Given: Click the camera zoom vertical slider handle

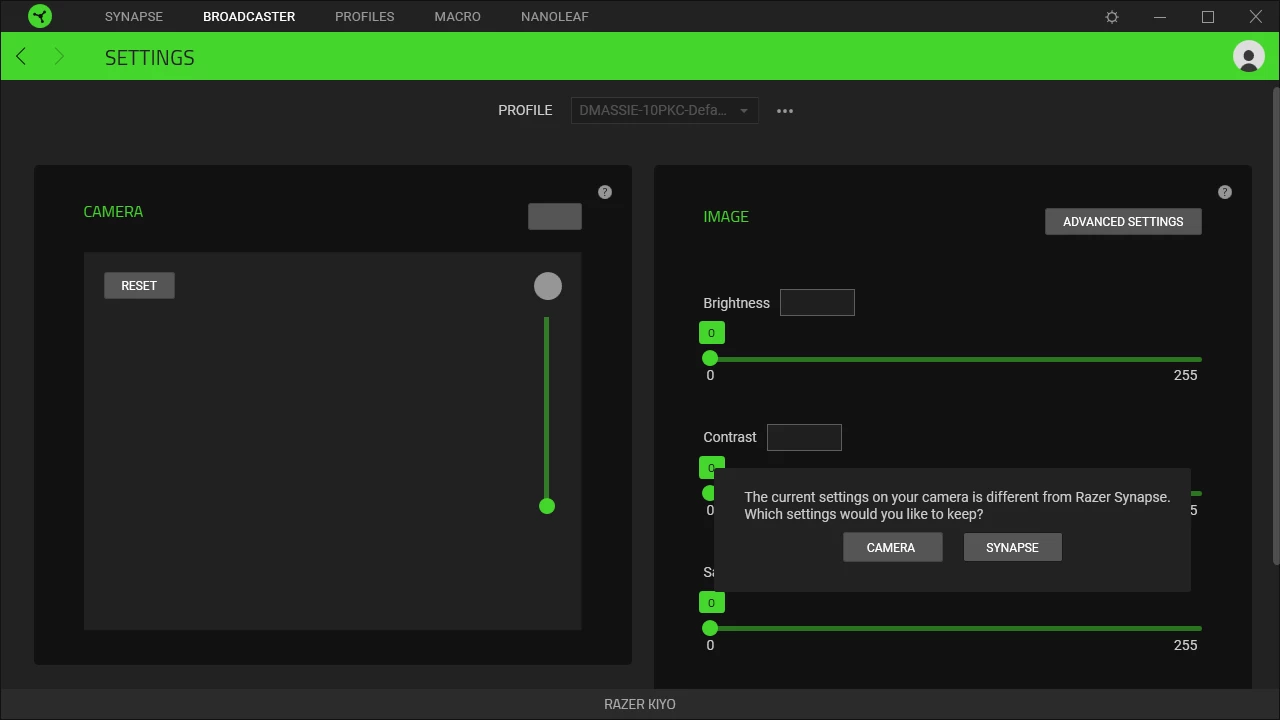Looking at the screenshot, I should [547, 506].
